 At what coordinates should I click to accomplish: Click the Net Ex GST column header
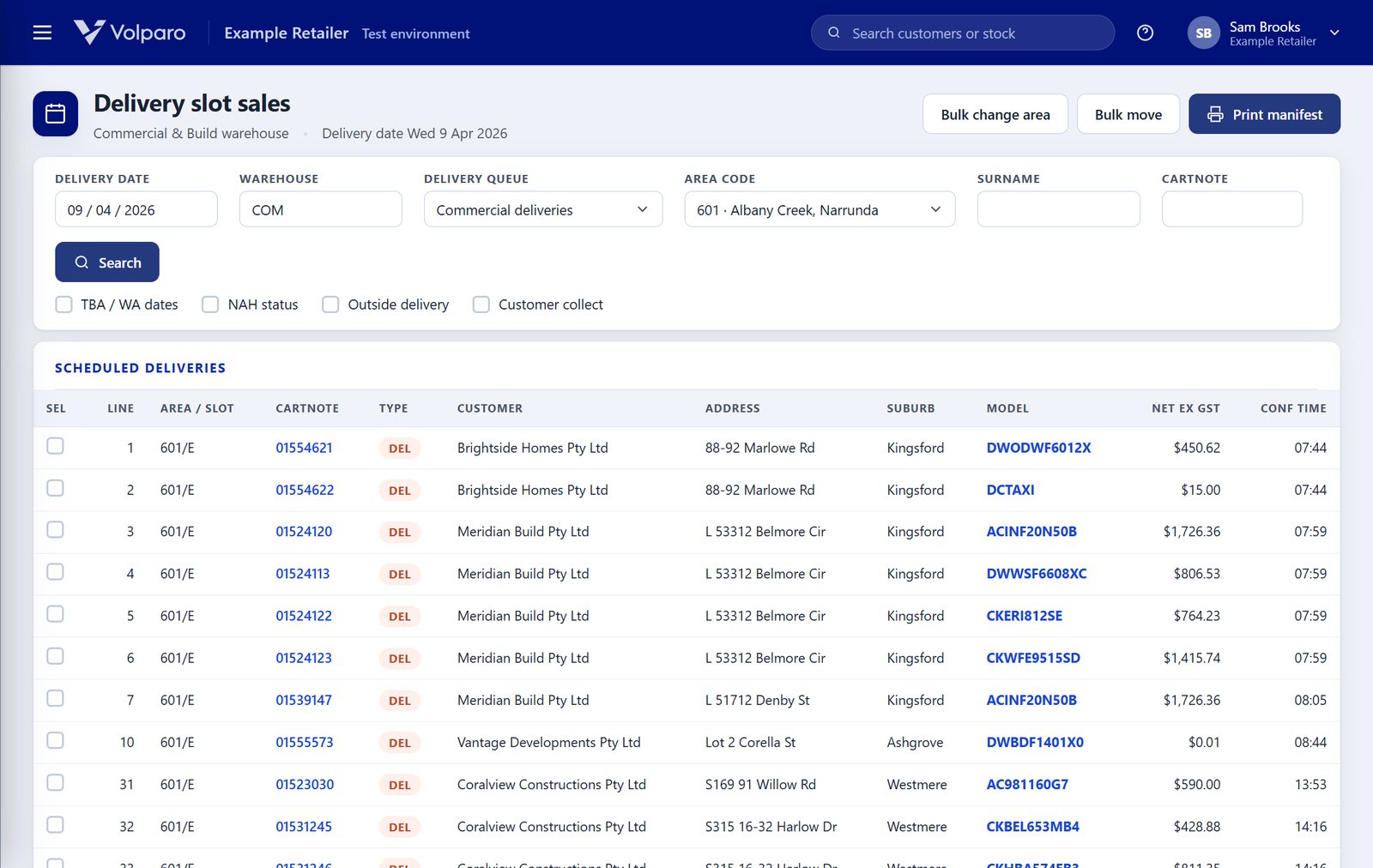[x=1186, y=408]
